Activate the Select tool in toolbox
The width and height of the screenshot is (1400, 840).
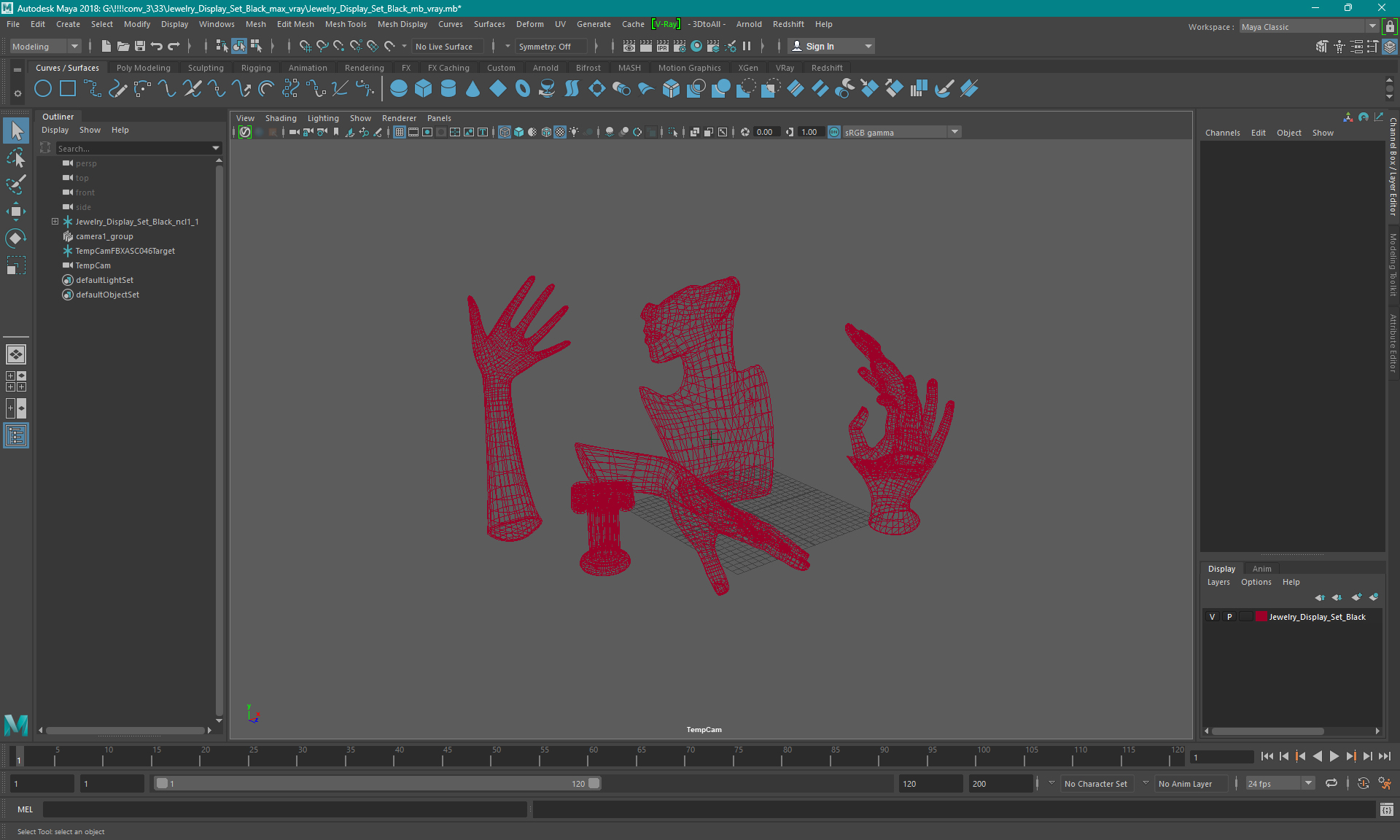16,131
